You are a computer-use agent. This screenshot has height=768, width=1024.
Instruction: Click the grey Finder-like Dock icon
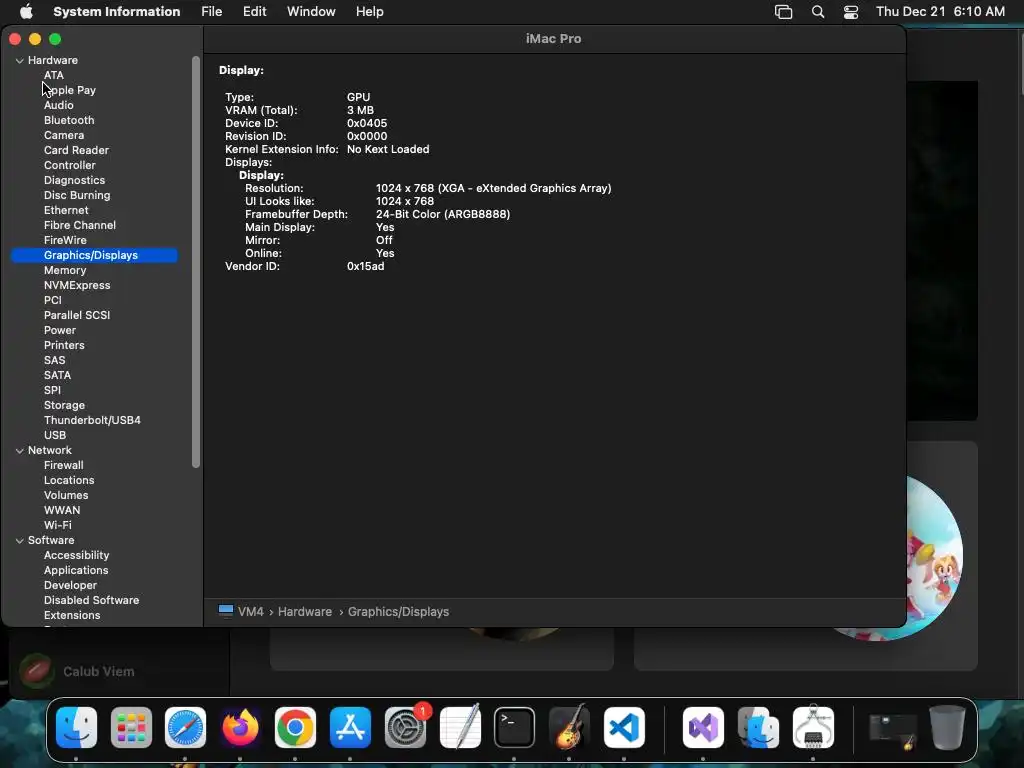pyautogui.click(x=758, y=728)
